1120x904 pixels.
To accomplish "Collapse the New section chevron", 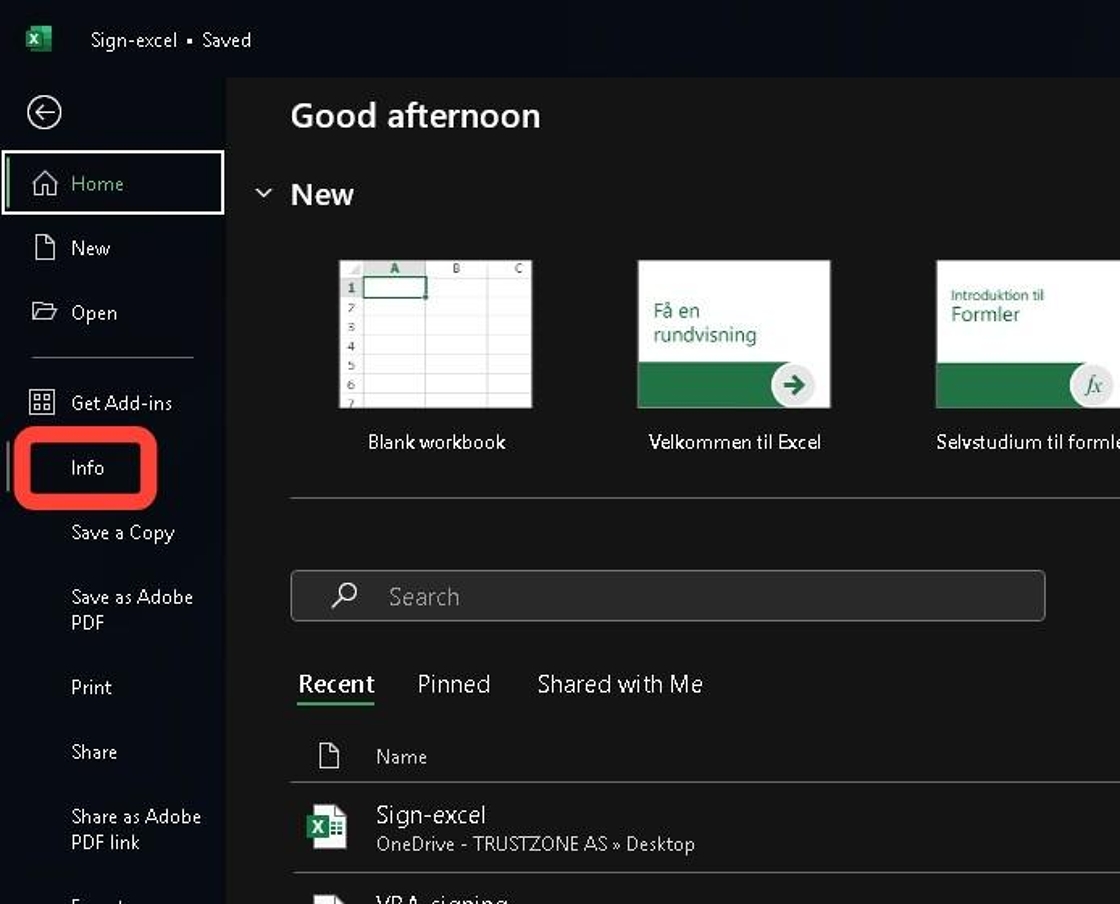I will (264, 193).
